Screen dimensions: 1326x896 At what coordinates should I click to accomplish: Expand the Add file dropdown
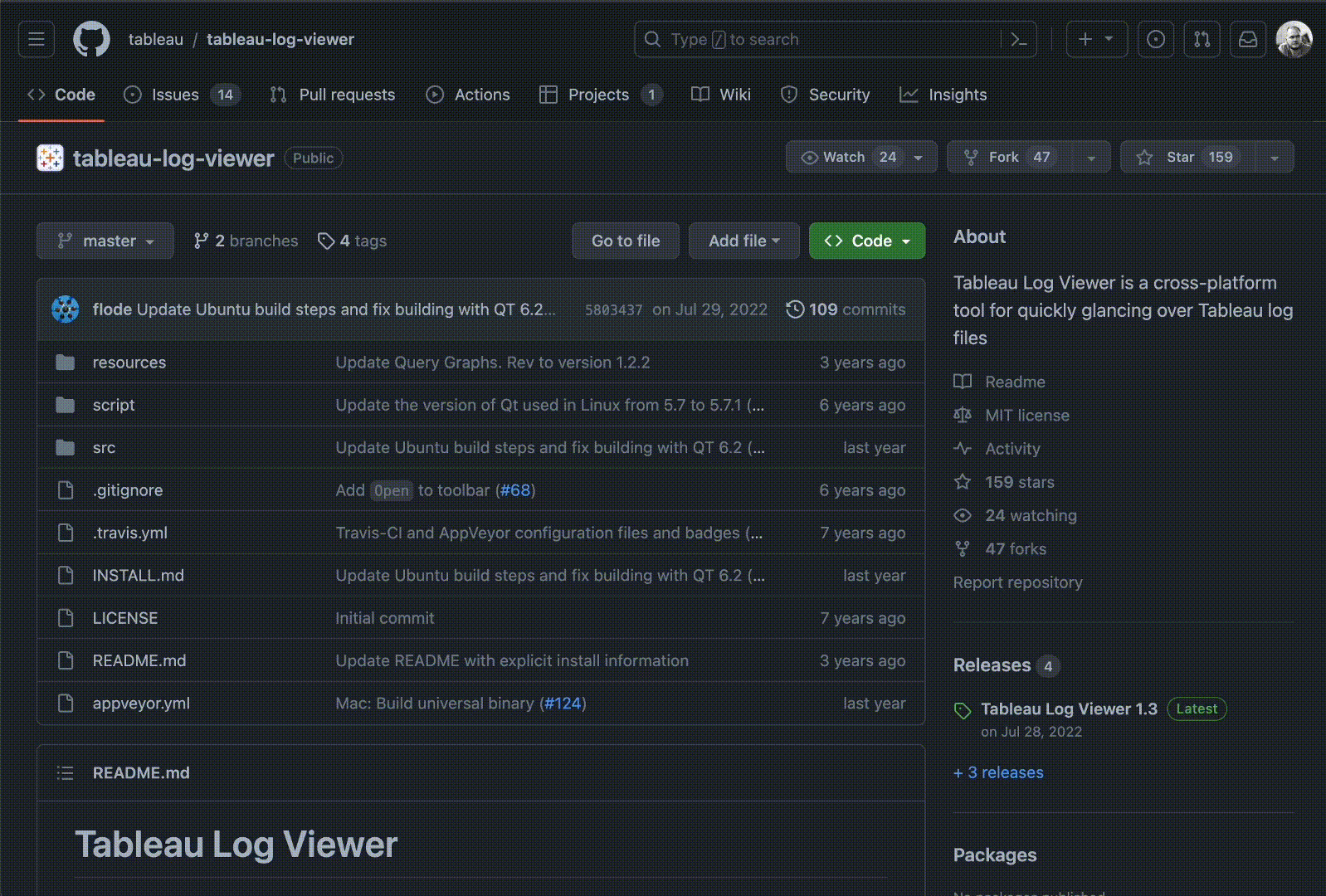pos(744,241)
